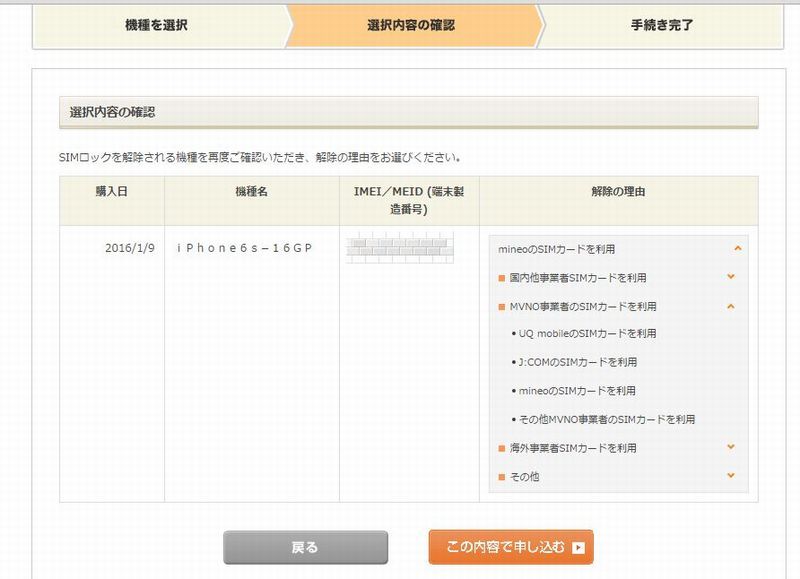
Task: Expand その他 reason using its chevron
Action: click(x=731, y=476)
